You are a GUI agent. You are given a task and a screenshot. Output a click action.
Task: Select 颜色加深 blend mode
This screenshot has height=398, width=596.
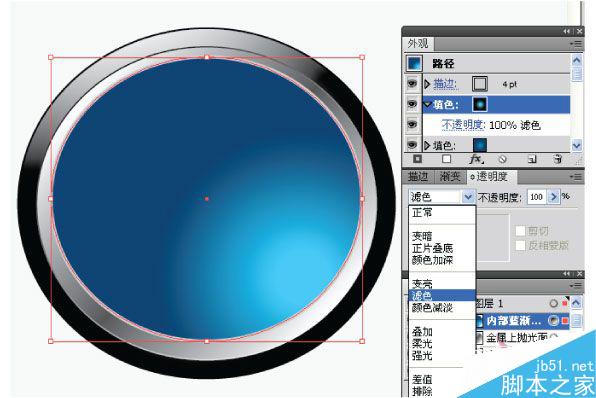(433, 260)
